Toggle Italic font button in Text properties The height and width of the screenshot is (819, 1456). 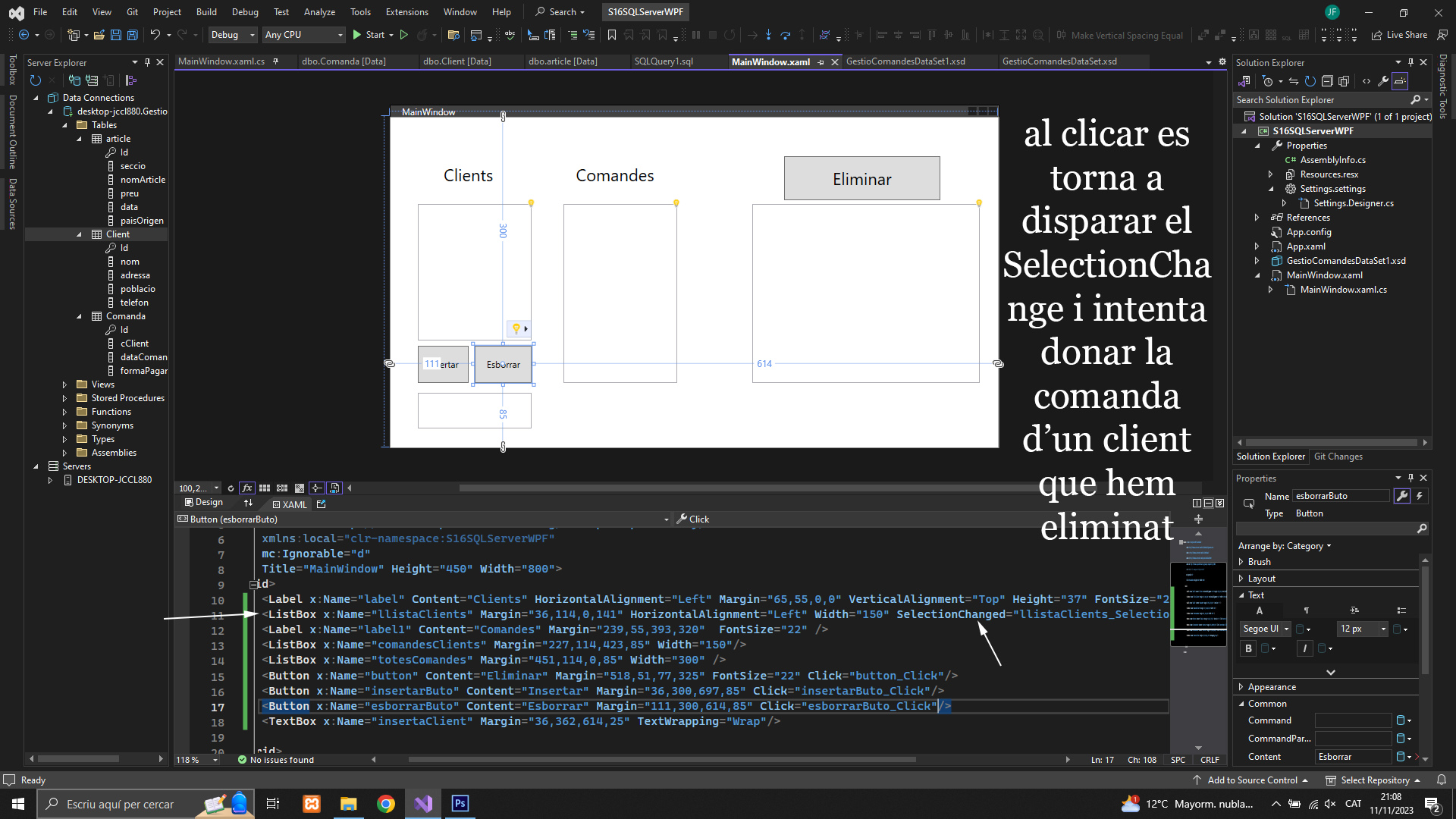coord(1304,648)
